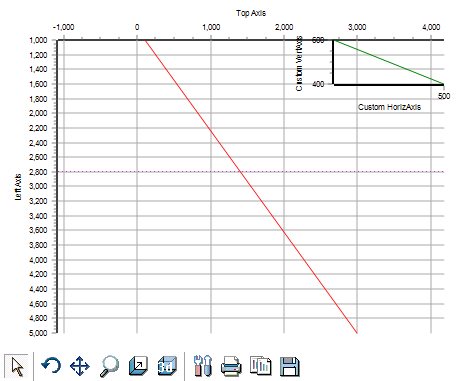
Task: Copy chart using the copy icon
Action: tap(260, 366)
